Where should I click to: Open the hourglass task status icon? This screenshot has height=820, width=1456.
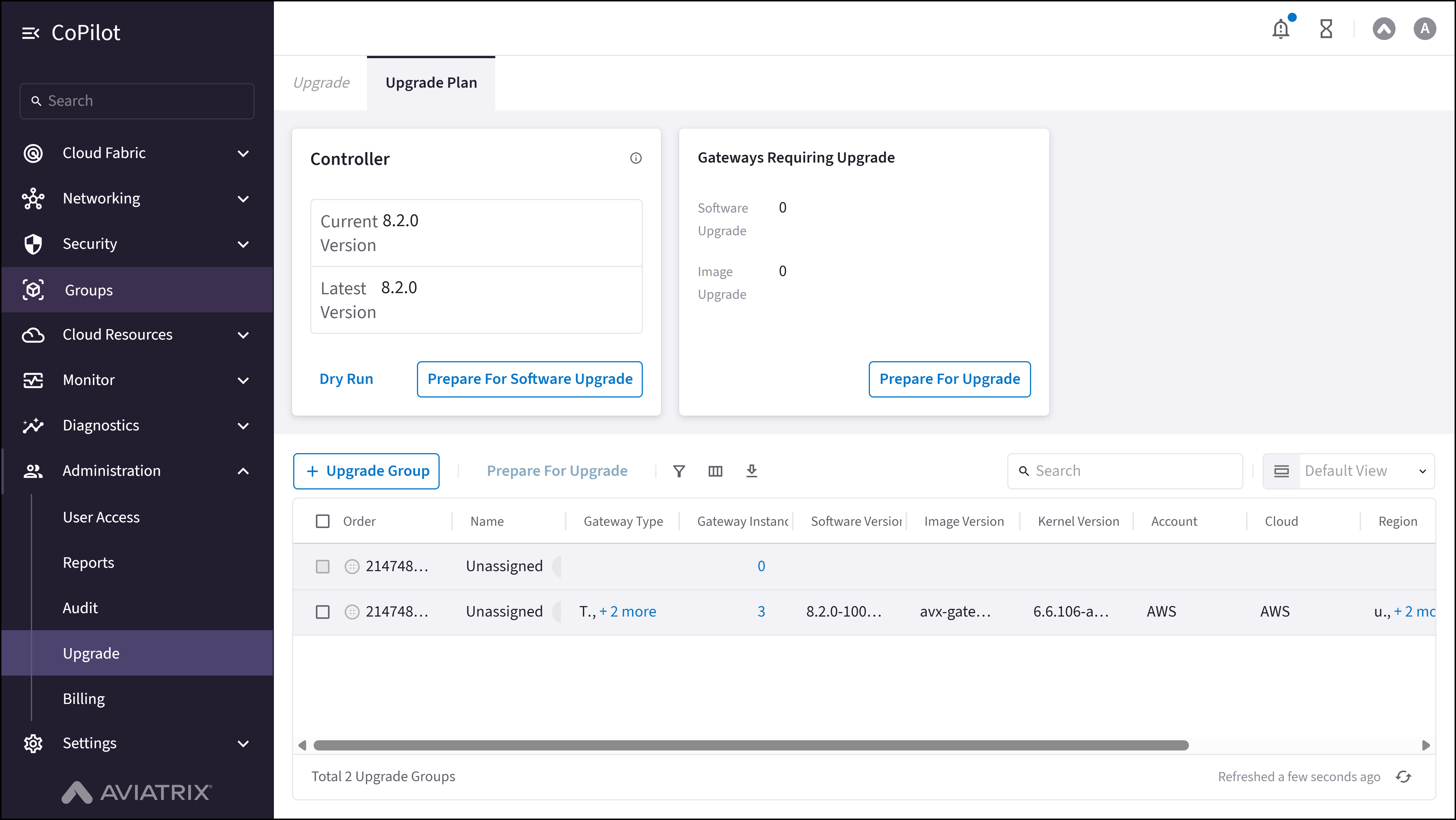(1326, 29)
